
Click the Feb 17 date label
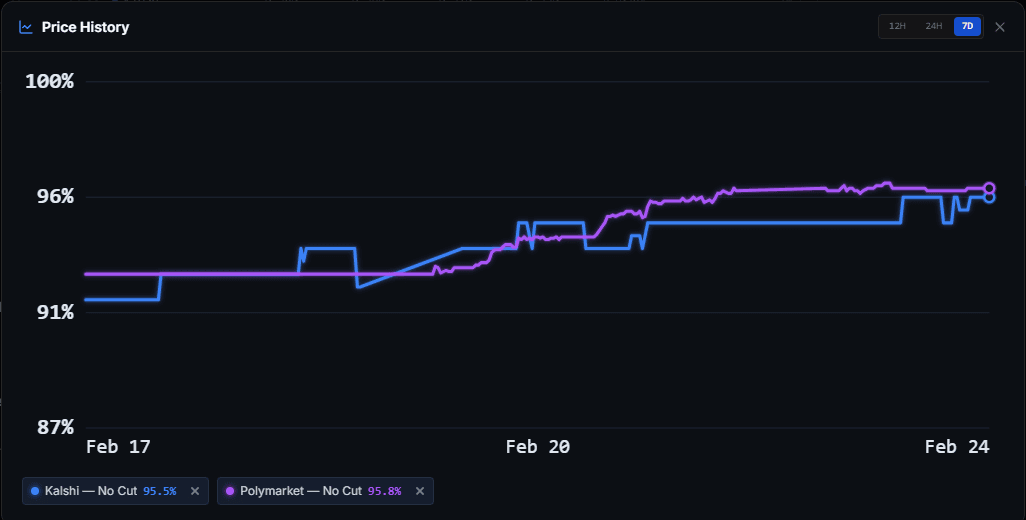(118, 447)
